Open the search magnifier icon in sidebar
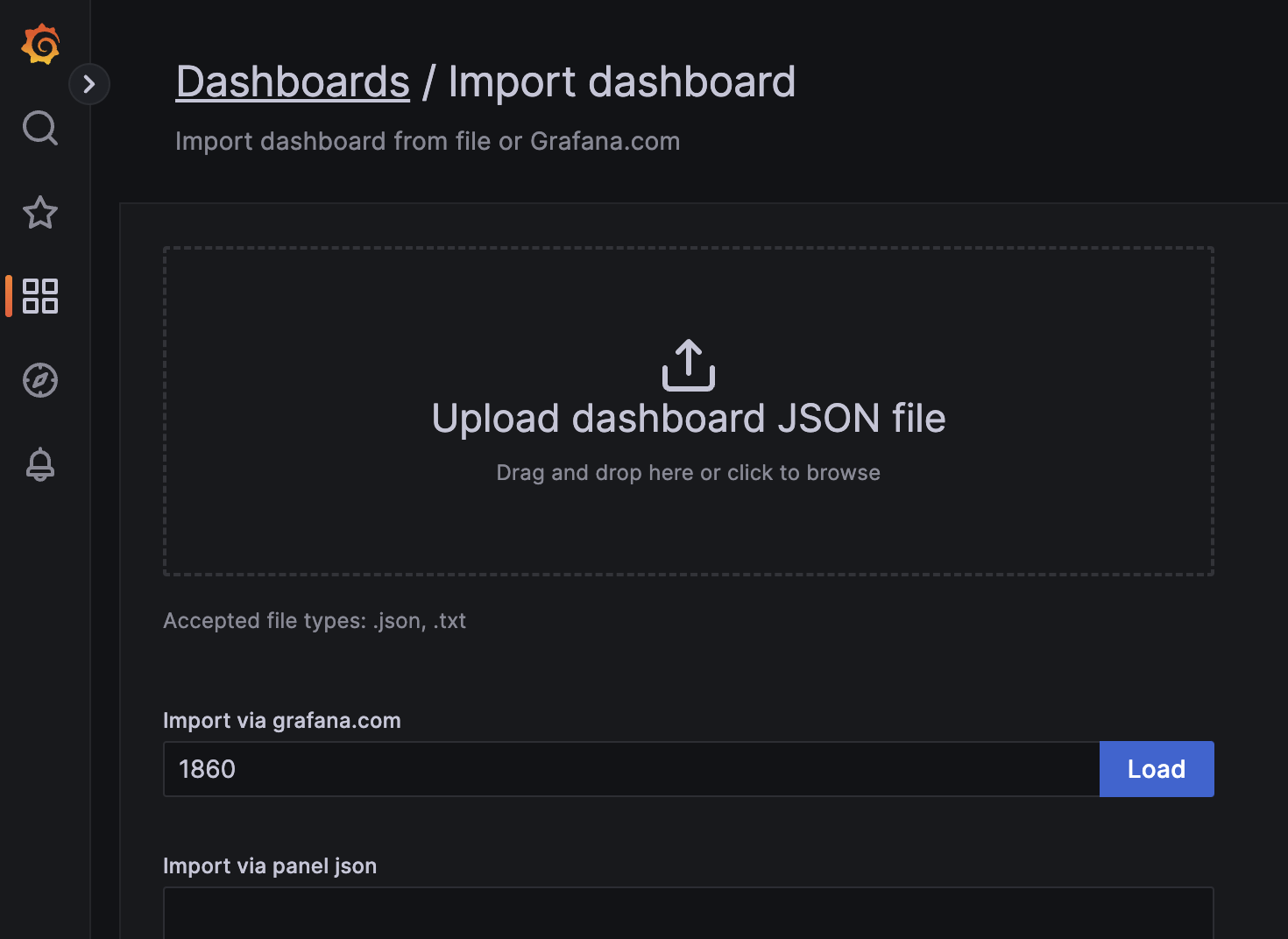This screenshot has height=939, width=1288. [40, 128]
